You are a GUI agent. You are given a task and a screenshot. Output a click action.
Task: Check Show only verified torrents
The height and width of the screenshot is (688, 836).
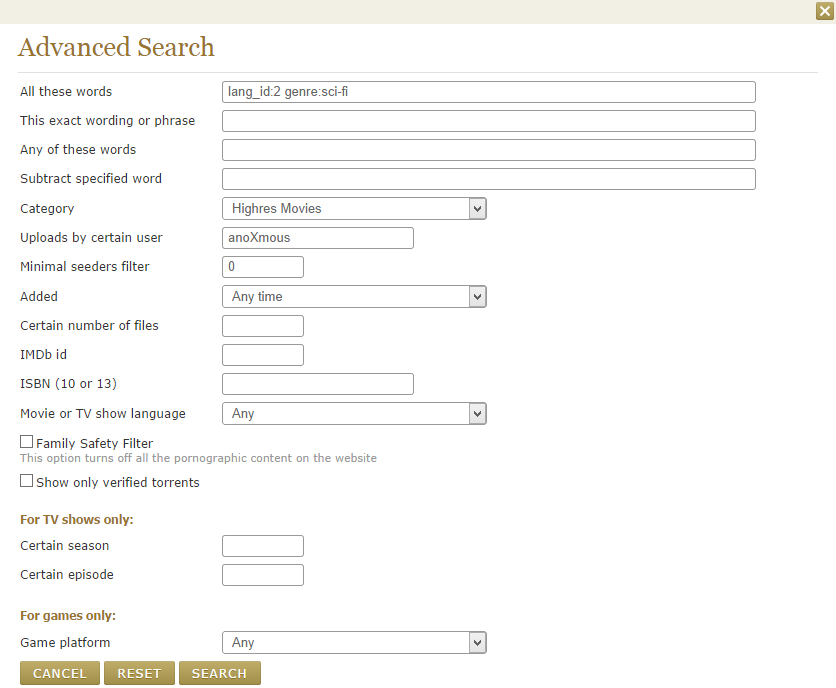(x=26, y=481)
